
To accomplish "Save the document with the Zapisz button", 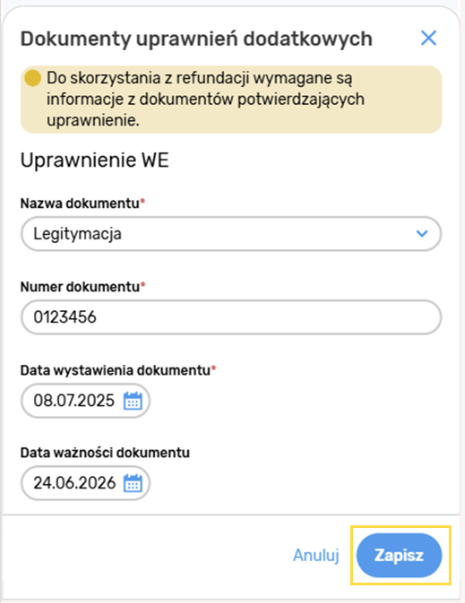I will tap(399, 555).
